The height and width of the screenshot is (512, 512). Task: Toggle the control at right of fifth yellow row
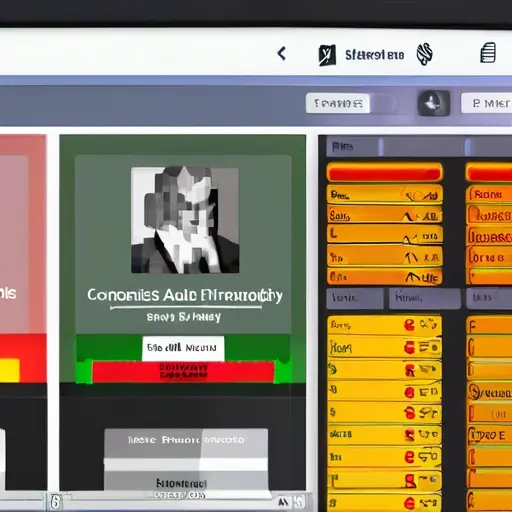point(429,413)
